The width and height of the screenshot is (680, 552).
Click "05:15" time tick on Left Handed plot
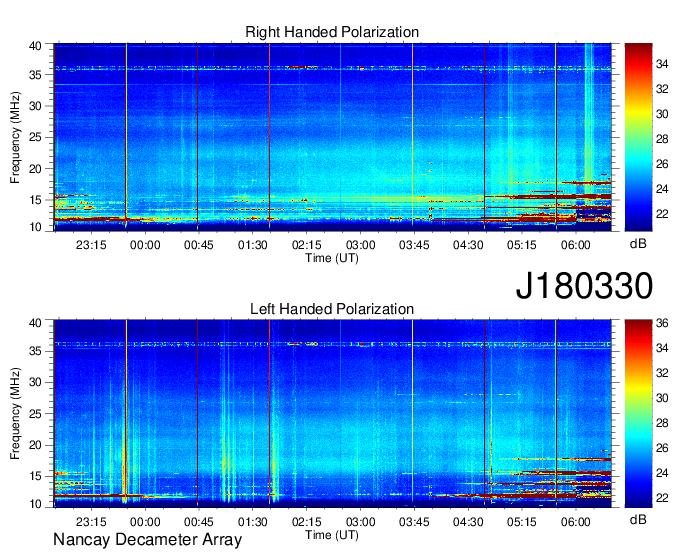522,522
